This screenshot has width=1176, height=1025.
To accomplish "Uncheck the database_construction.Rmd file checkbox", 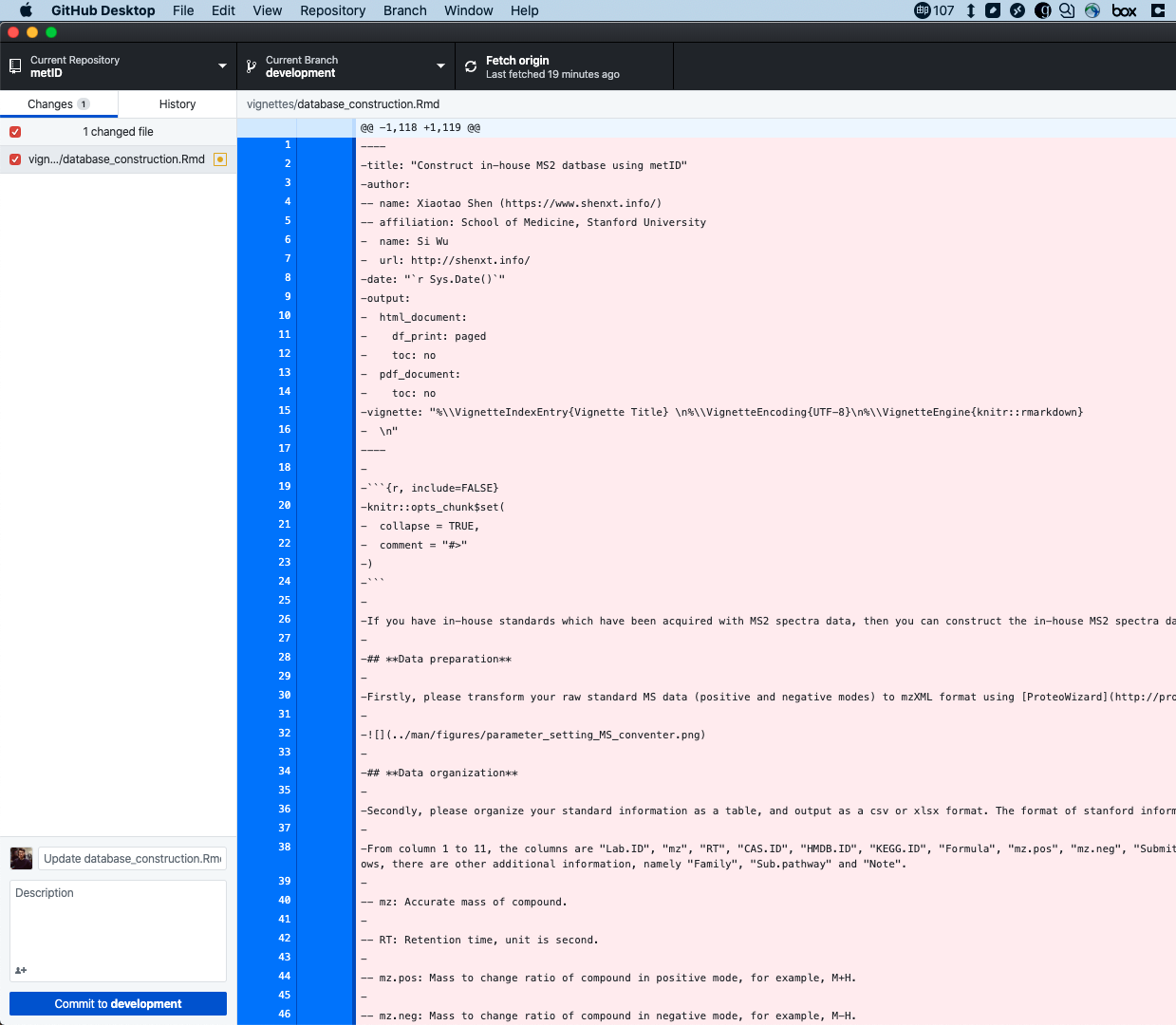I will (15, 159).
